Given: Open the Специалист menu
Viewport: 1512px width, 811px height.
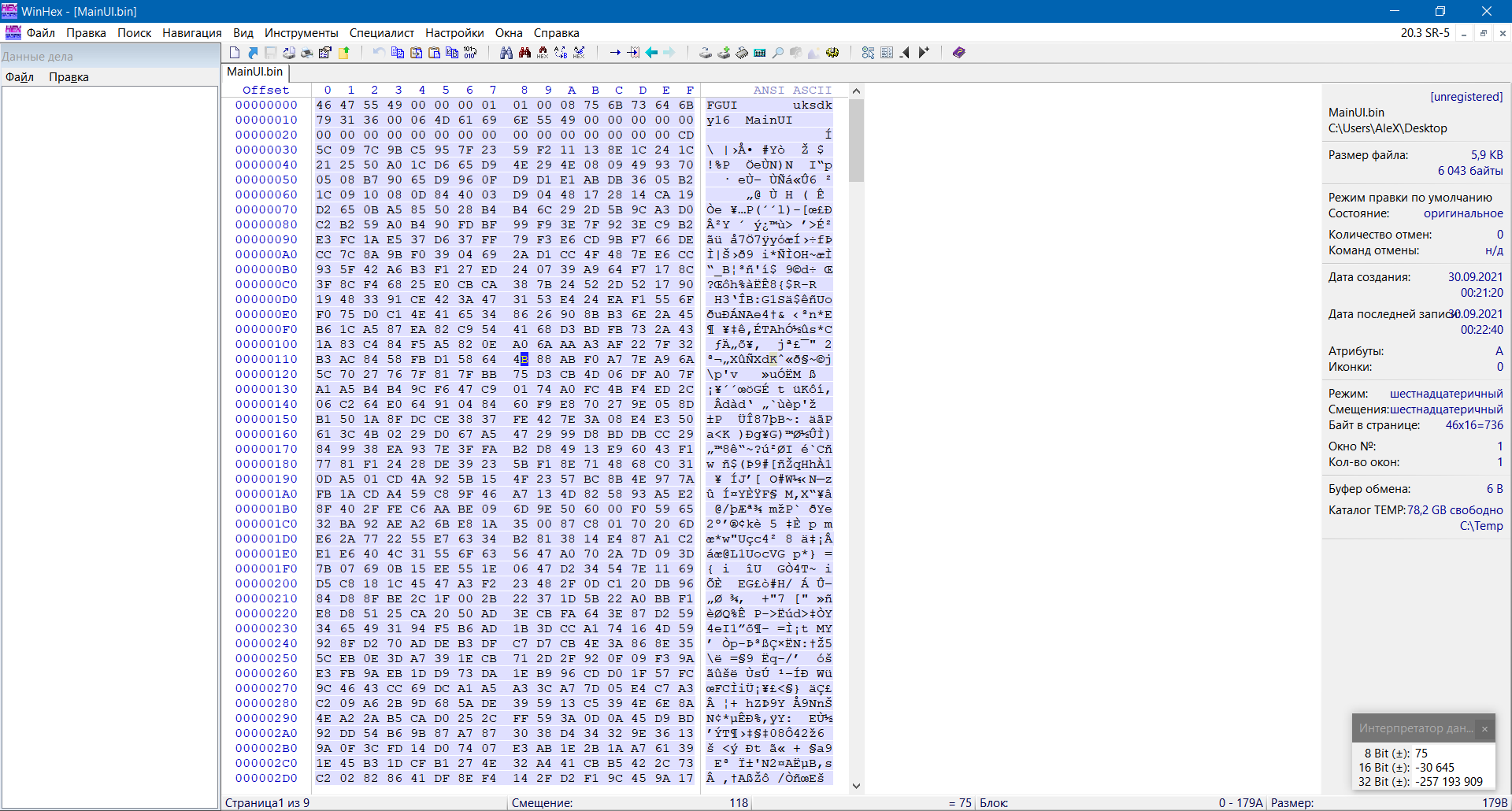Looking at the screenshot, I should point(381,33).
